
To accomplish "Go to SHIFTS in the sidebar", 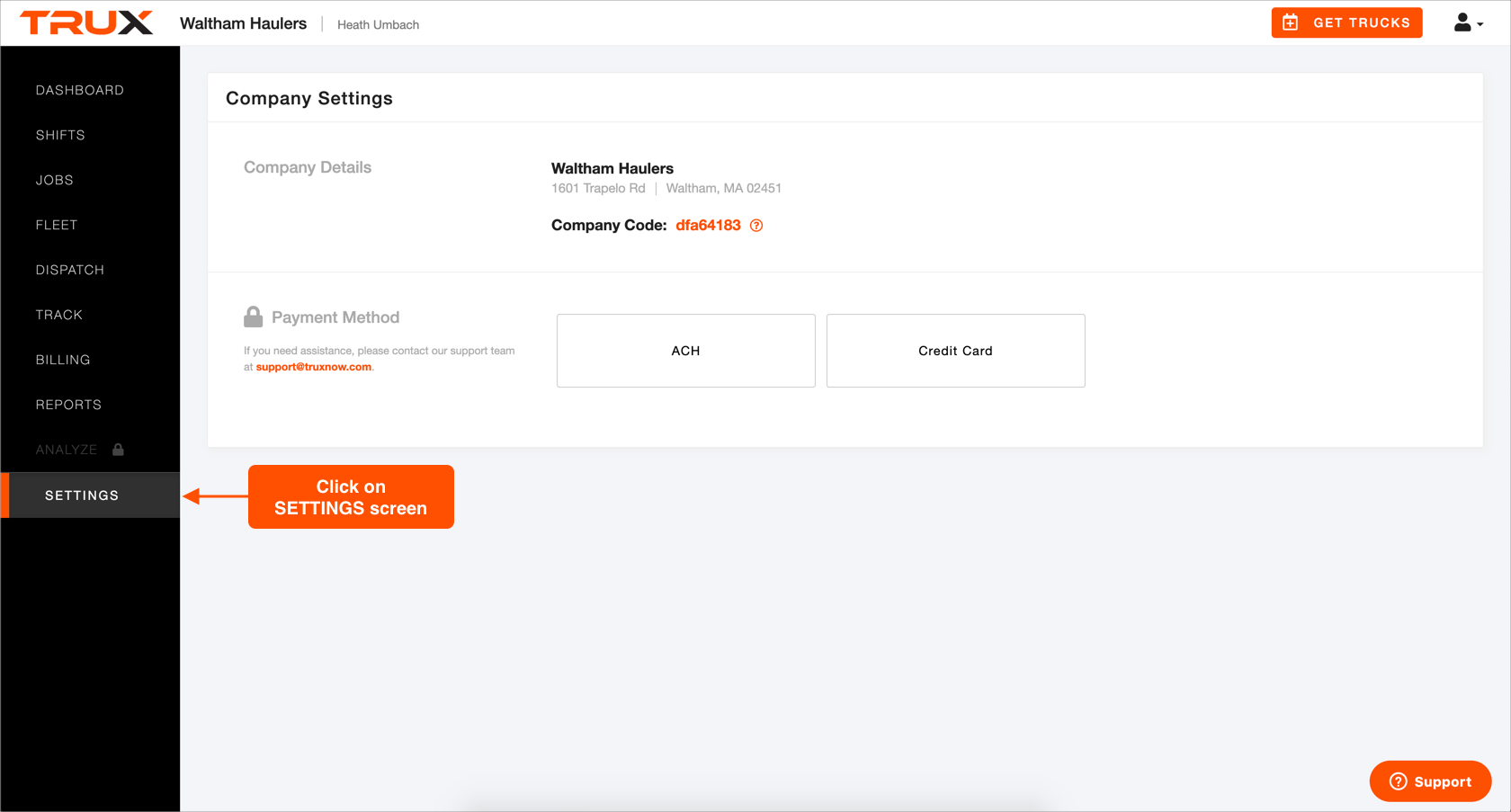I will (x=60, y=135).
